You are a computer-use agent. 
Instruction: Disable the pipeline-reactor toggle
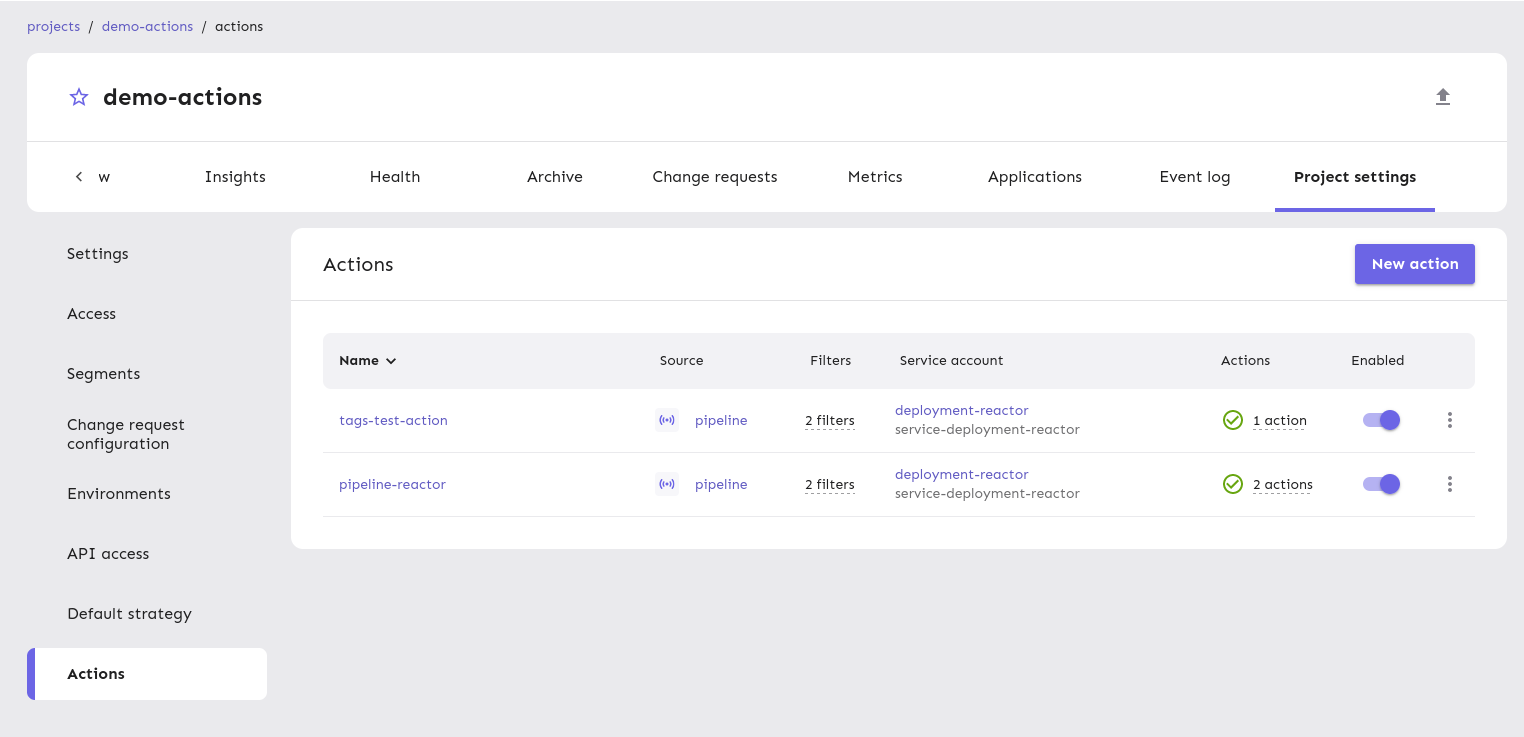[1381, 484]
